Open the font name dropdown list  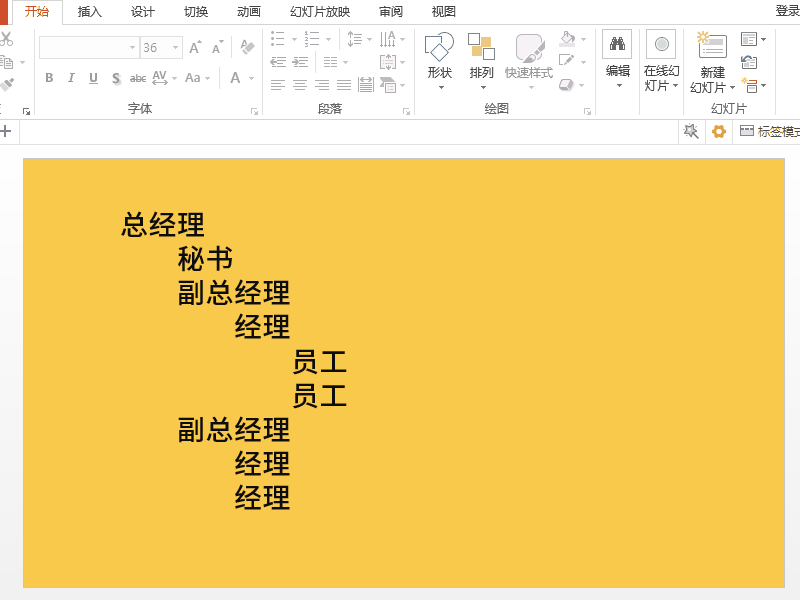132,48
